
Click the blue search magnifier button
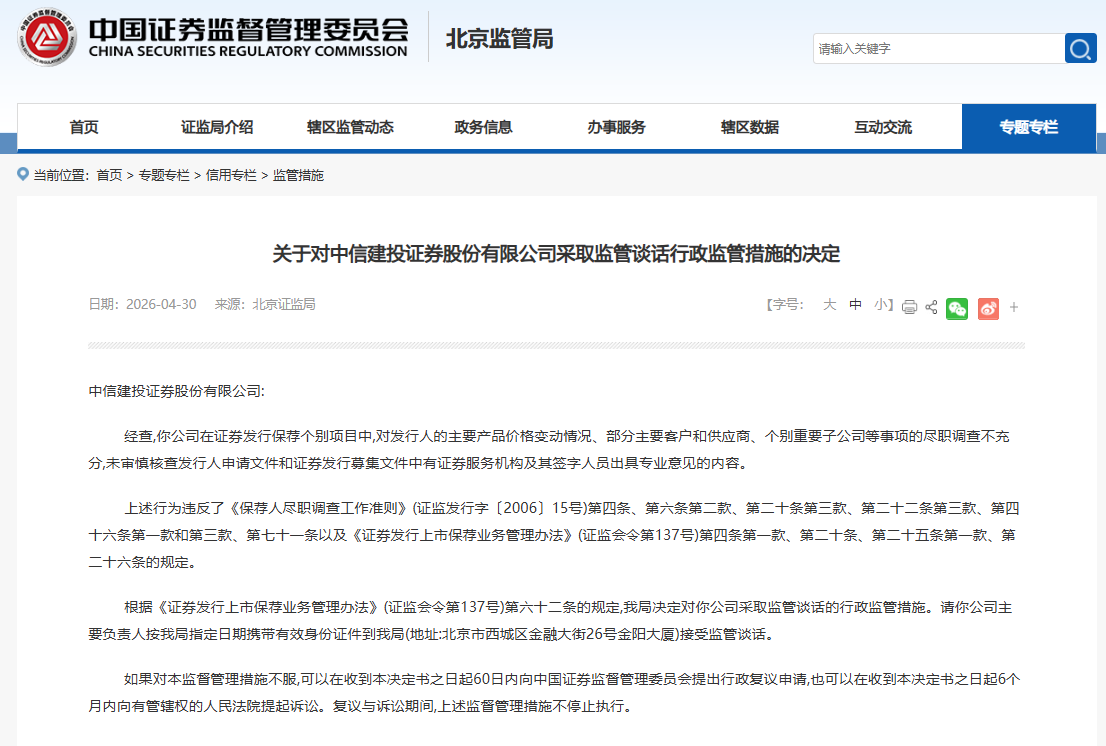(x=1080, y=49)
